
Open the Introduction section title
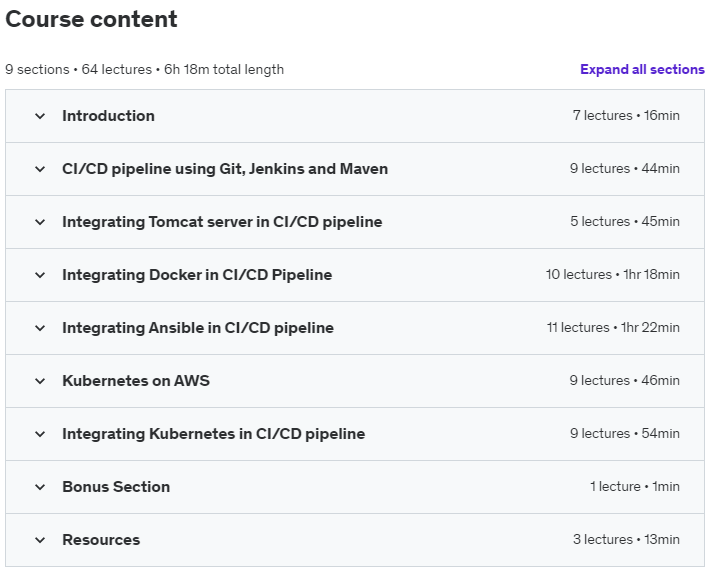(x=108, y=116)
